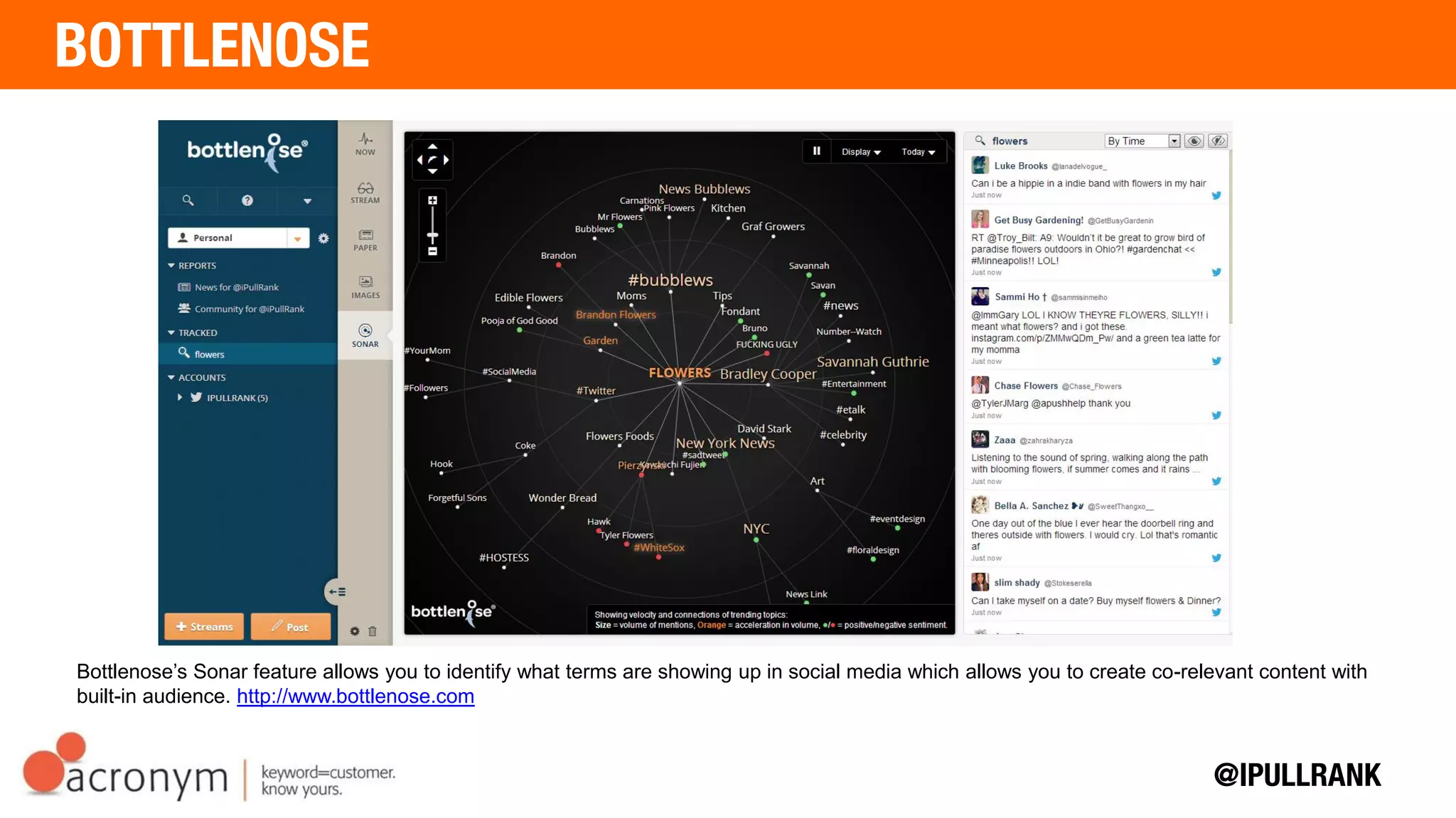Image resolution: width=1456 pixels, height=818 pixels.
Task: Switch to the PAPER view
Action: coord(365,240)
